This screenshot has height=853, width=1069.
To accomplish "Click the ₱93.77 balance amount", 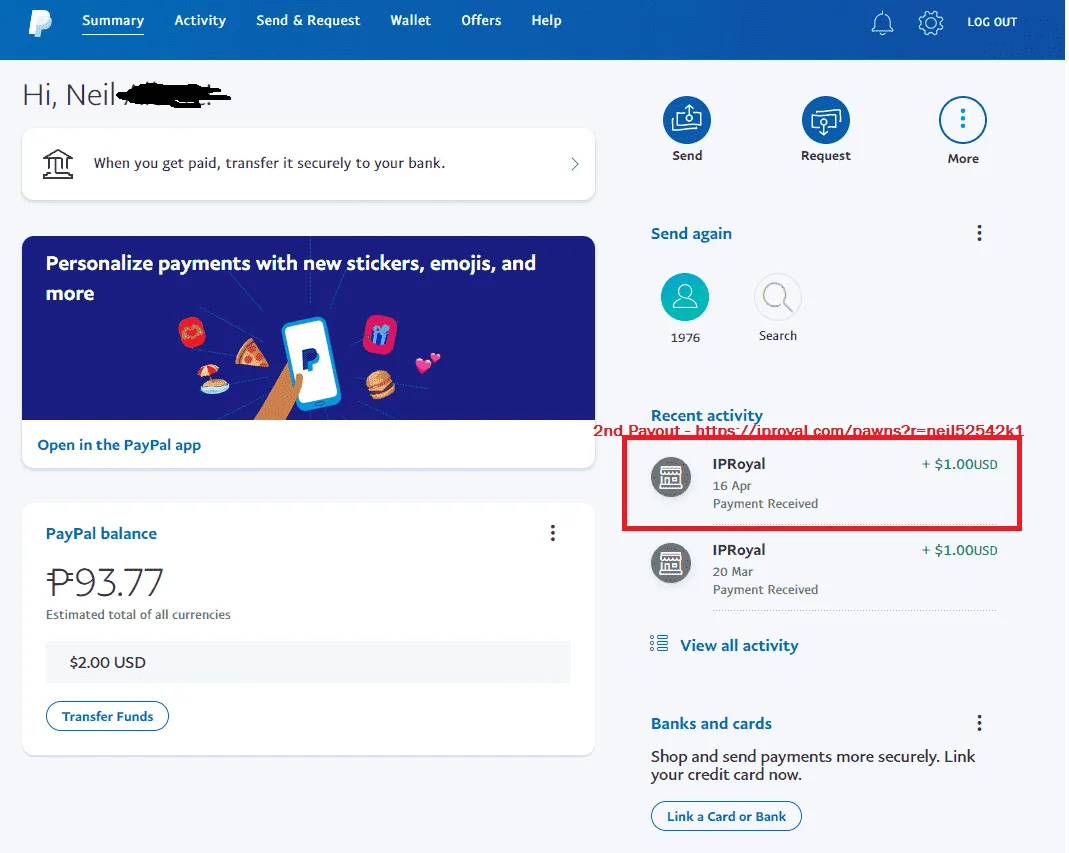I will 104,583.
